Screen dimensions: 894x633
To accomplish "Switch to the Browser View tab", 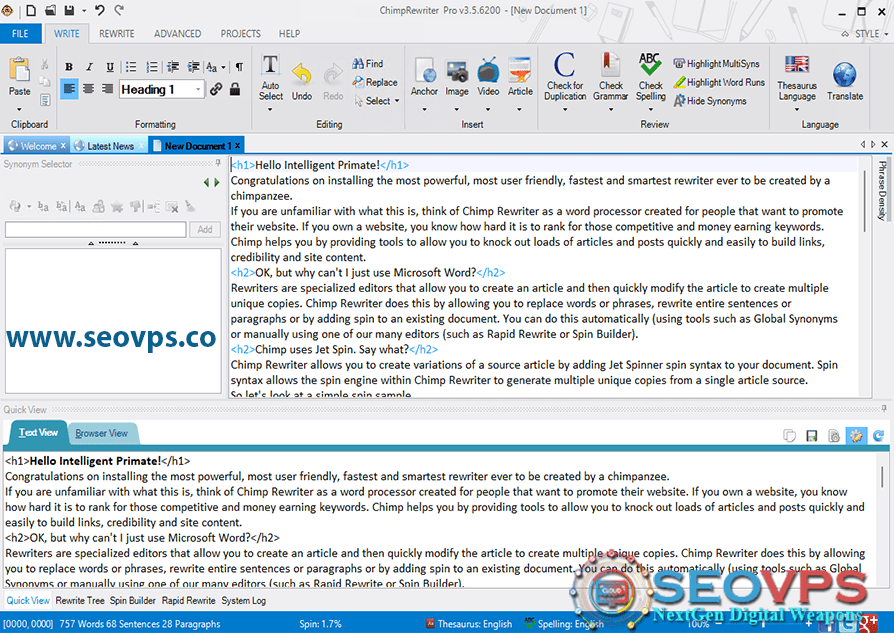I will tap(101, 433).
